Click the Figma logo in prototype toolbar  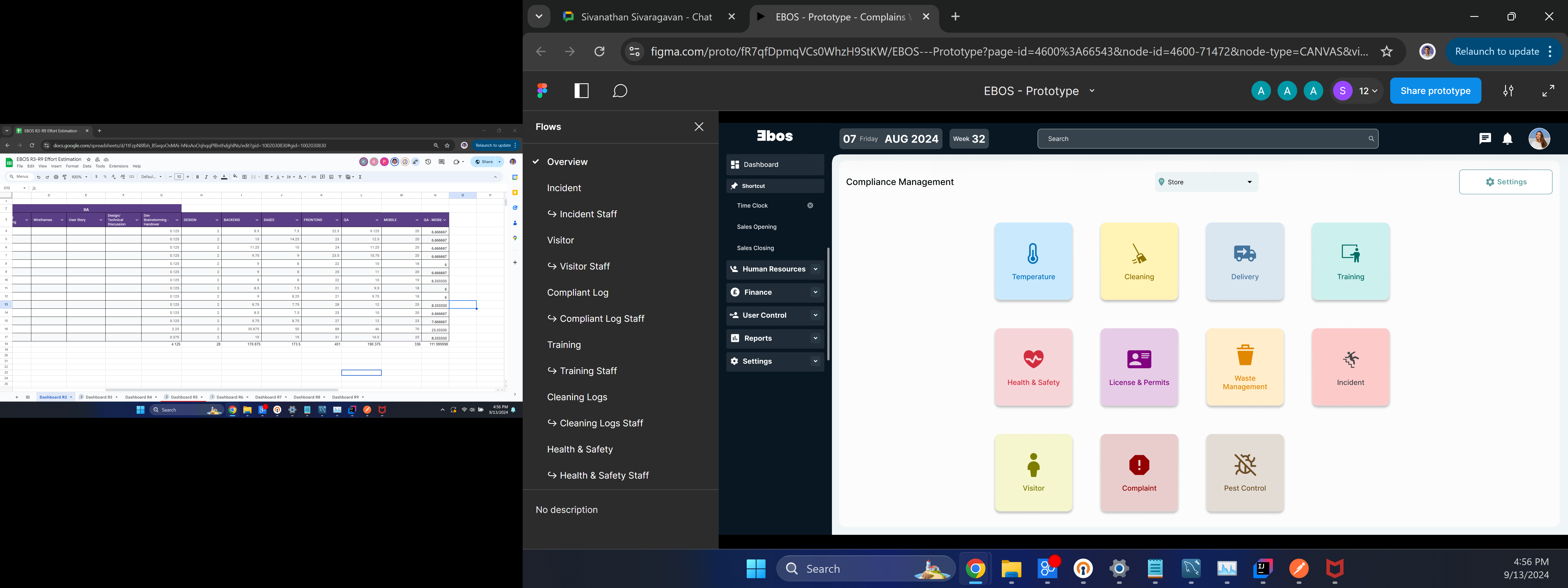542,91
